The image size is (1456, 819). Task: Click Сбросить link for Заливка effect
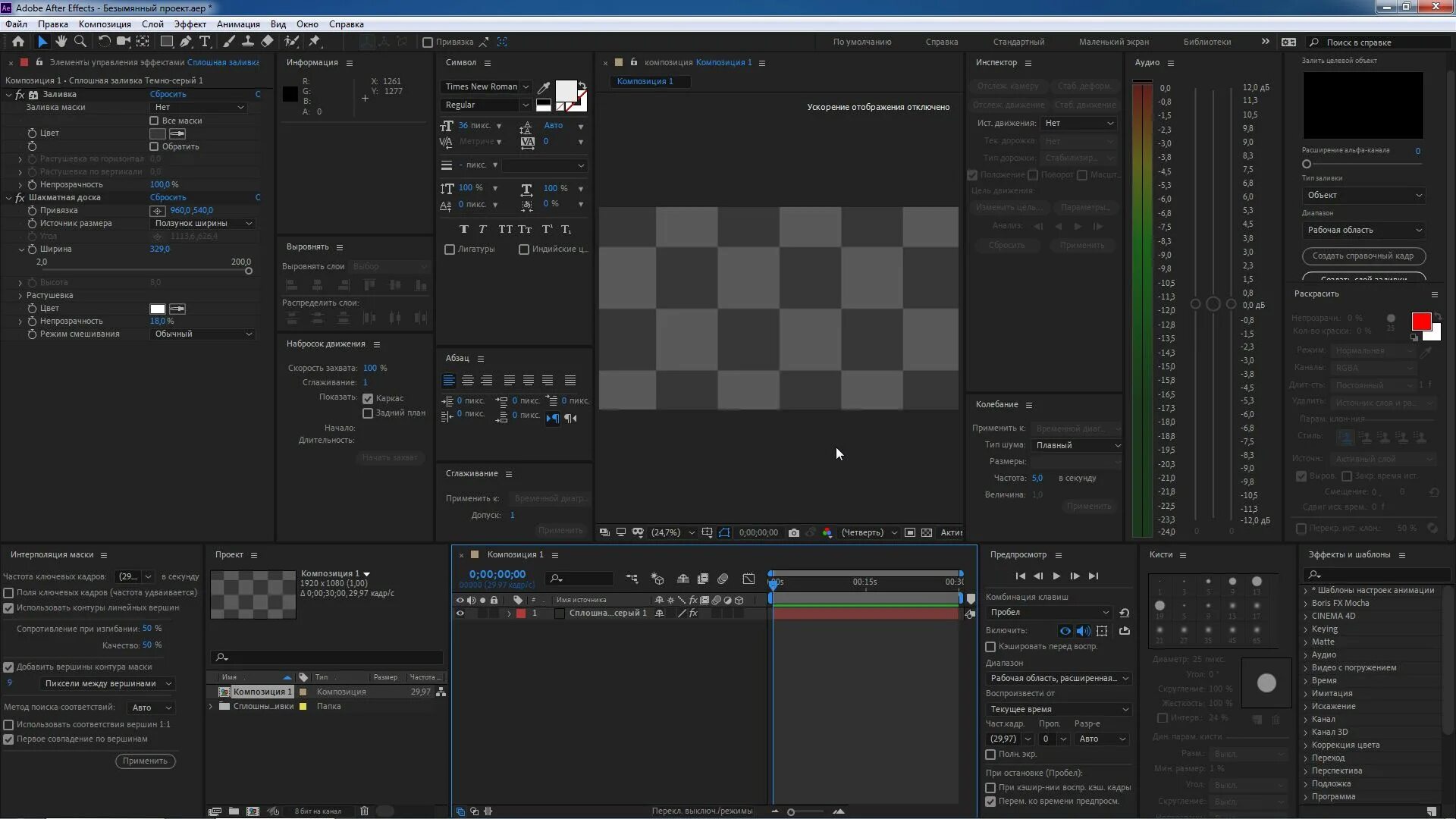coord(168,95)
